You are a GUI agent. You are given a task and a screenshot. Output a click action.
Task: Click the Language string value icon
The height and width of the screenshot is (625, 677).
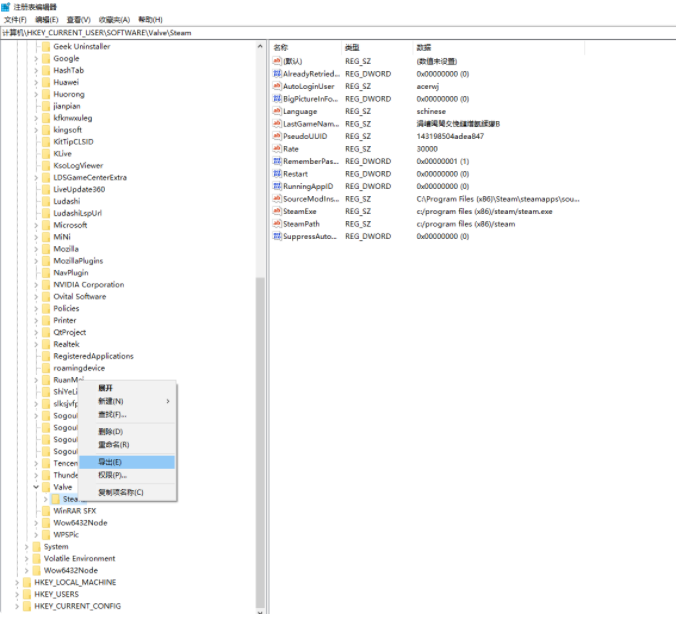pyautogui.click(x=277, y=111)
